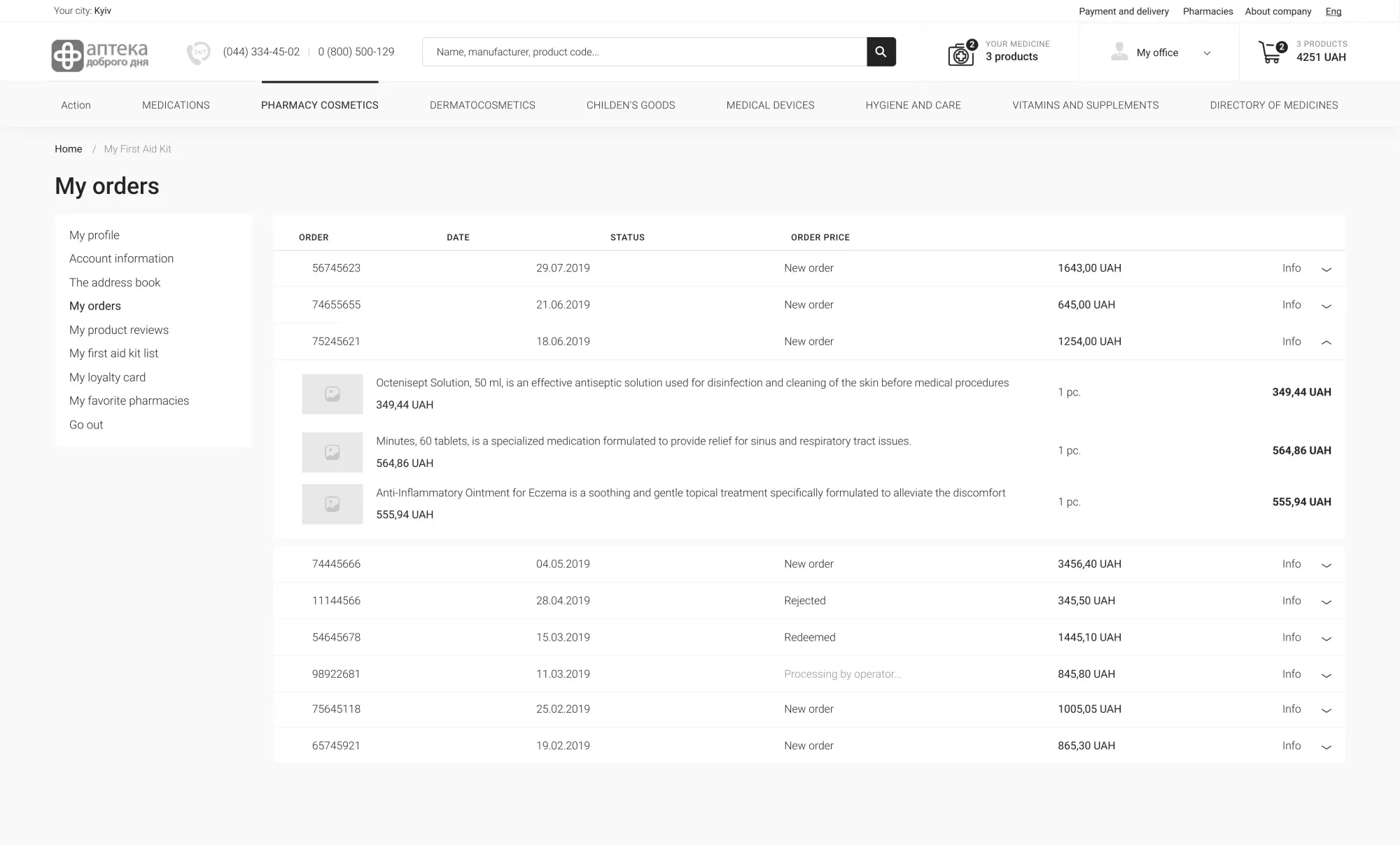1400x845 pixels.
Task: Switch language via Eng link
Action: (1333, 11)
